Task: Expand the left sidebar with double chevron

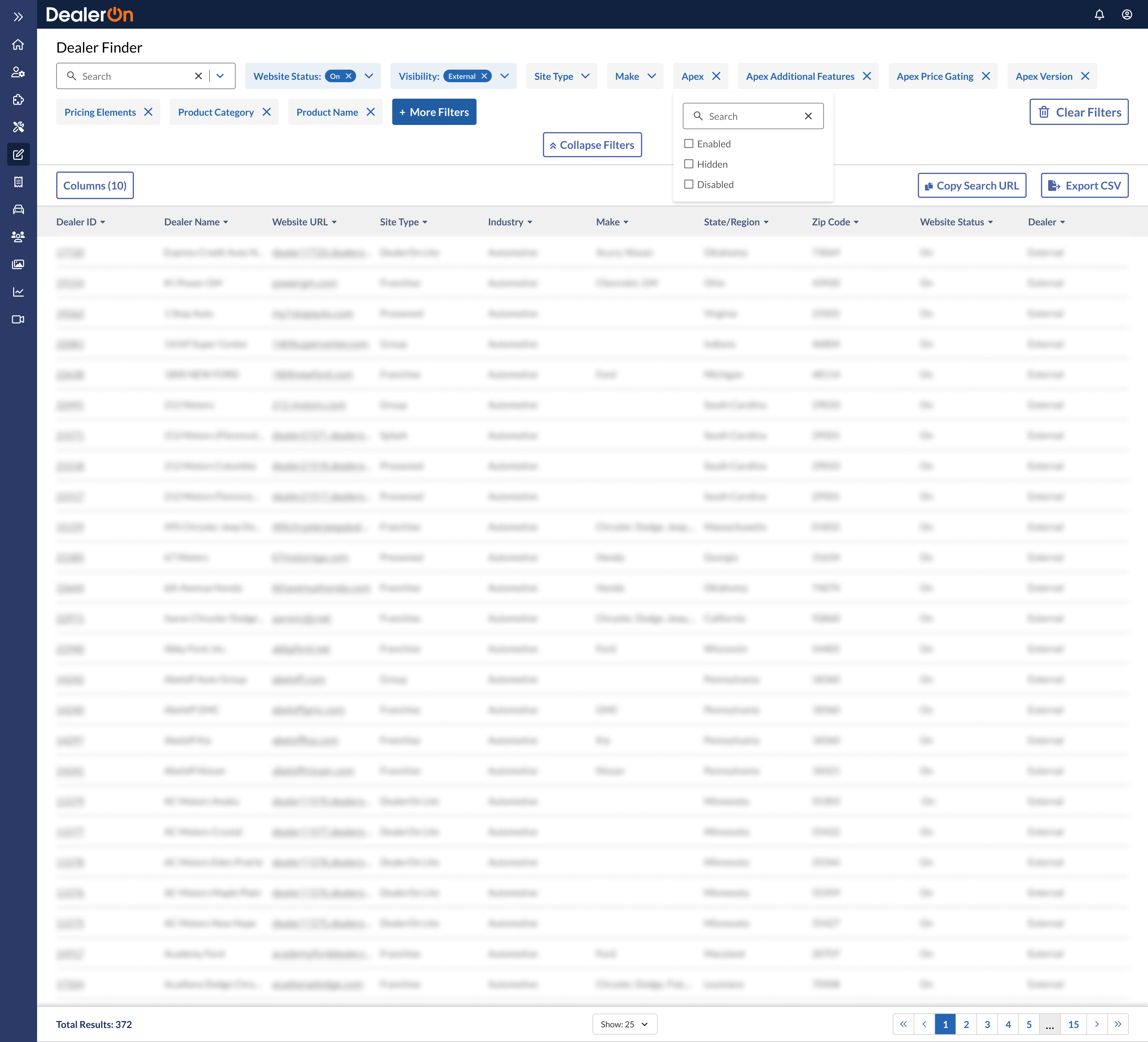Action: point(18,17)
